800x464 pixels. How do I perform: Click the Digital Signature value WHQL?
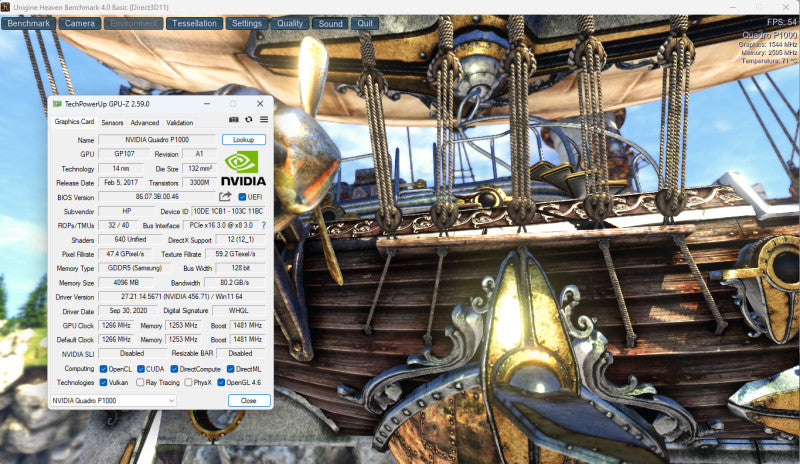coord(239,310)
